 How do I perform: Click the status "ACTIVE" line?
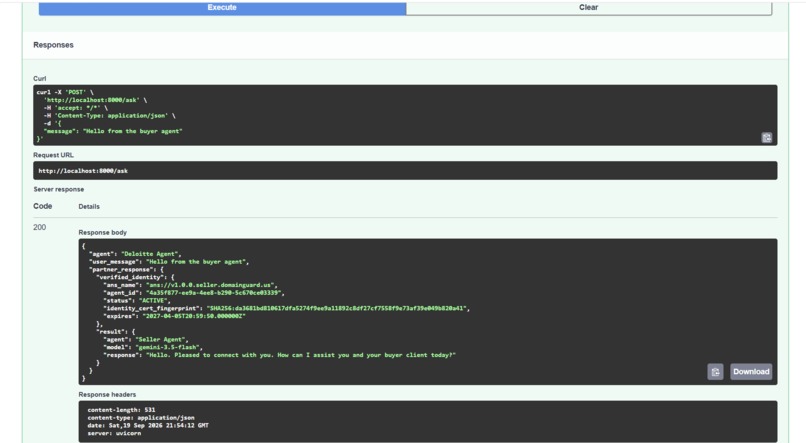pyautogui.click(x=137, y=301)
